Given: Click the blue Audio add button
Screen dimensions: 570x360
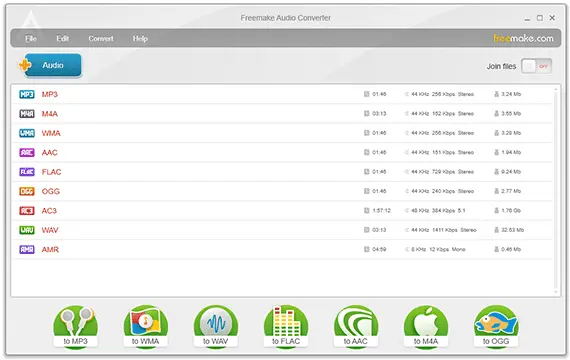Looking at the screenshot, I should [53, 65].
